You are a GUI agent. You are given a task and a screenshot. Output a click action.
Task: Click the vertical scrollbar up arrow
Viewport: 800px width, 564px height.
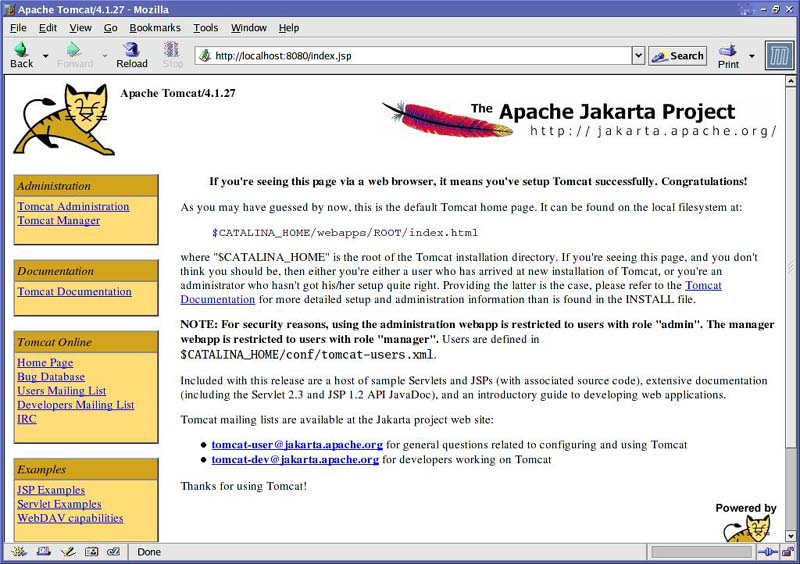click(x=790, y=81)
